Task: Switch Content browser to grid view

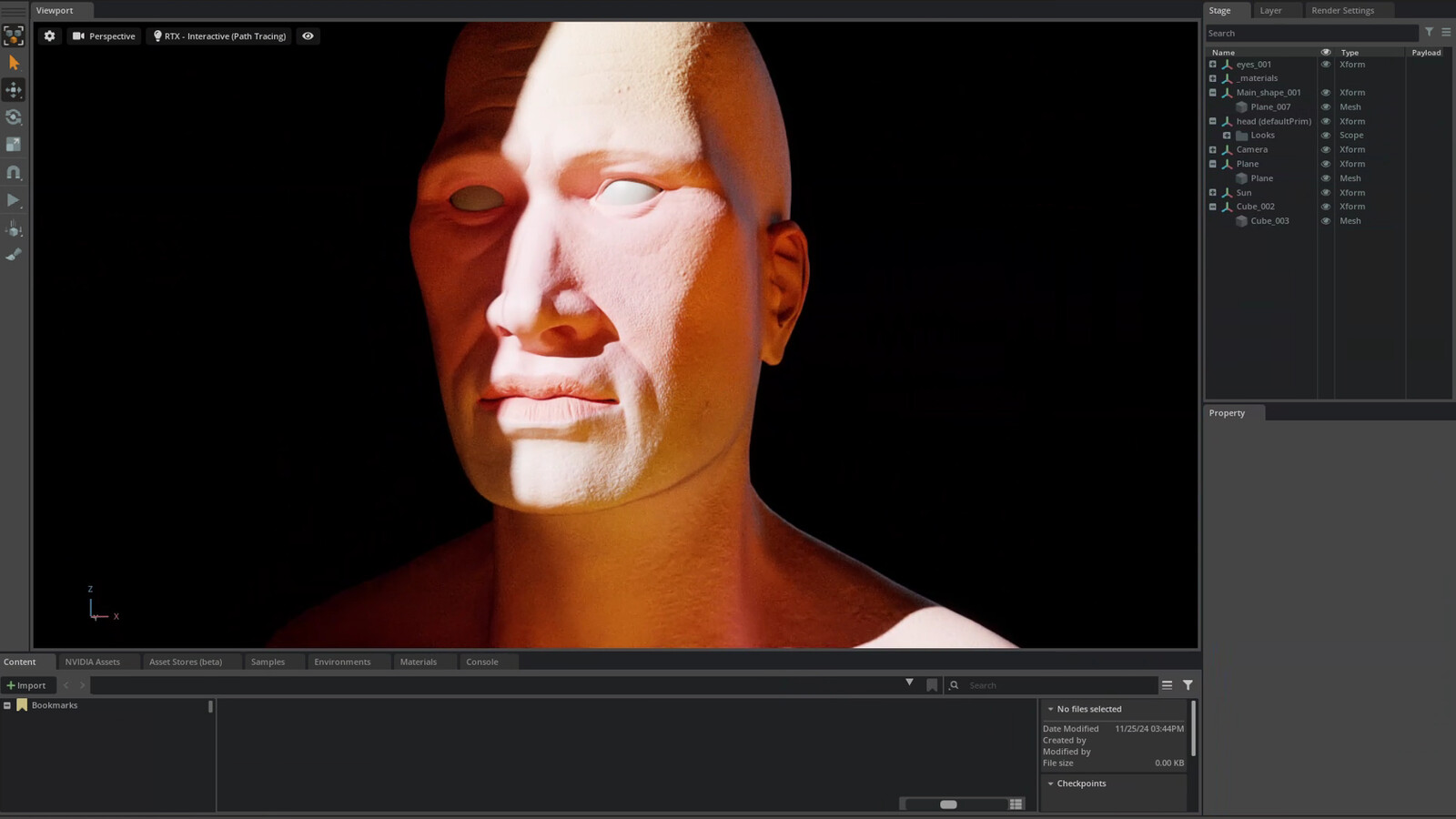Action: pyautogui.click(x=1016, y=804)
